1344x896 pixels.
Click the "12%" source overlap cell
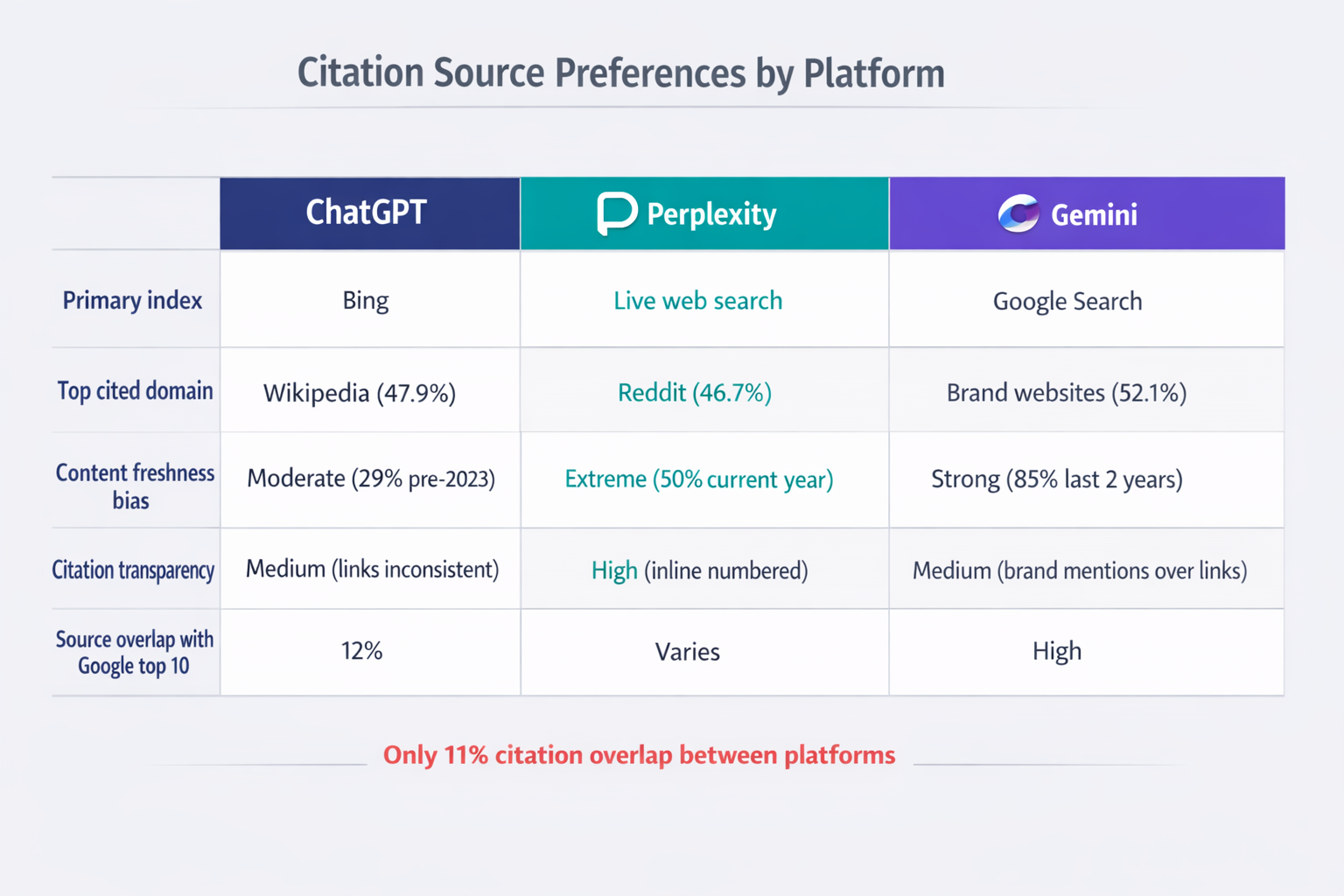[362, 651]
